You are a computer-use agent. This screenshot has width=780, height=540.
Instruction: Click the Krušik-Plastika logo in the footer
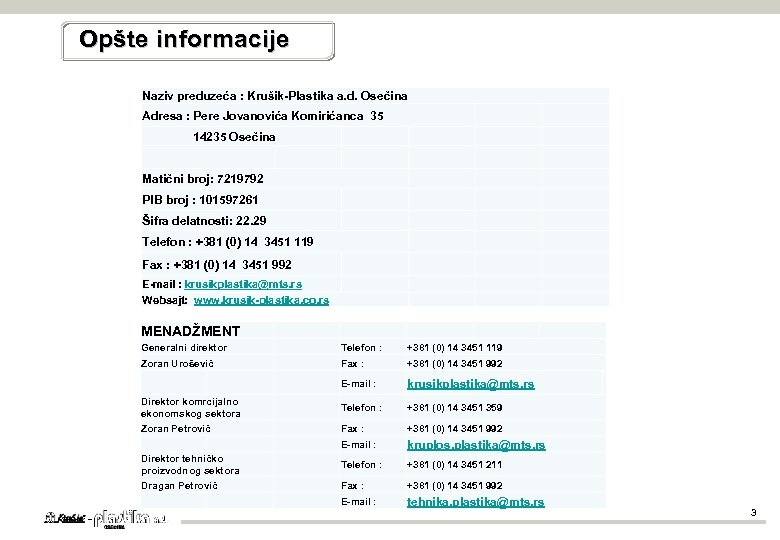tap(105, 520)
